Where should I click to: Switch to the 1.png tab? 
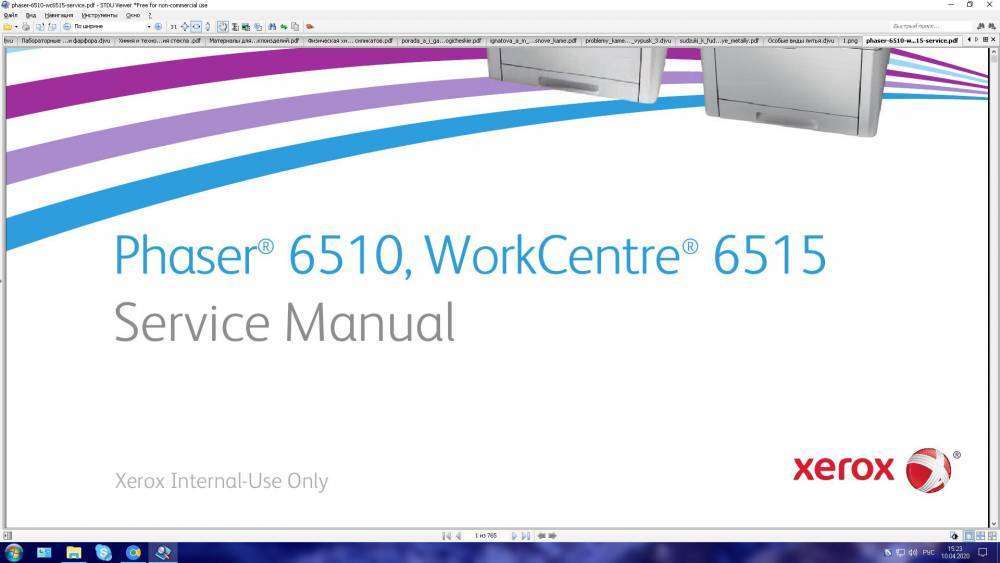pos(850,41)
